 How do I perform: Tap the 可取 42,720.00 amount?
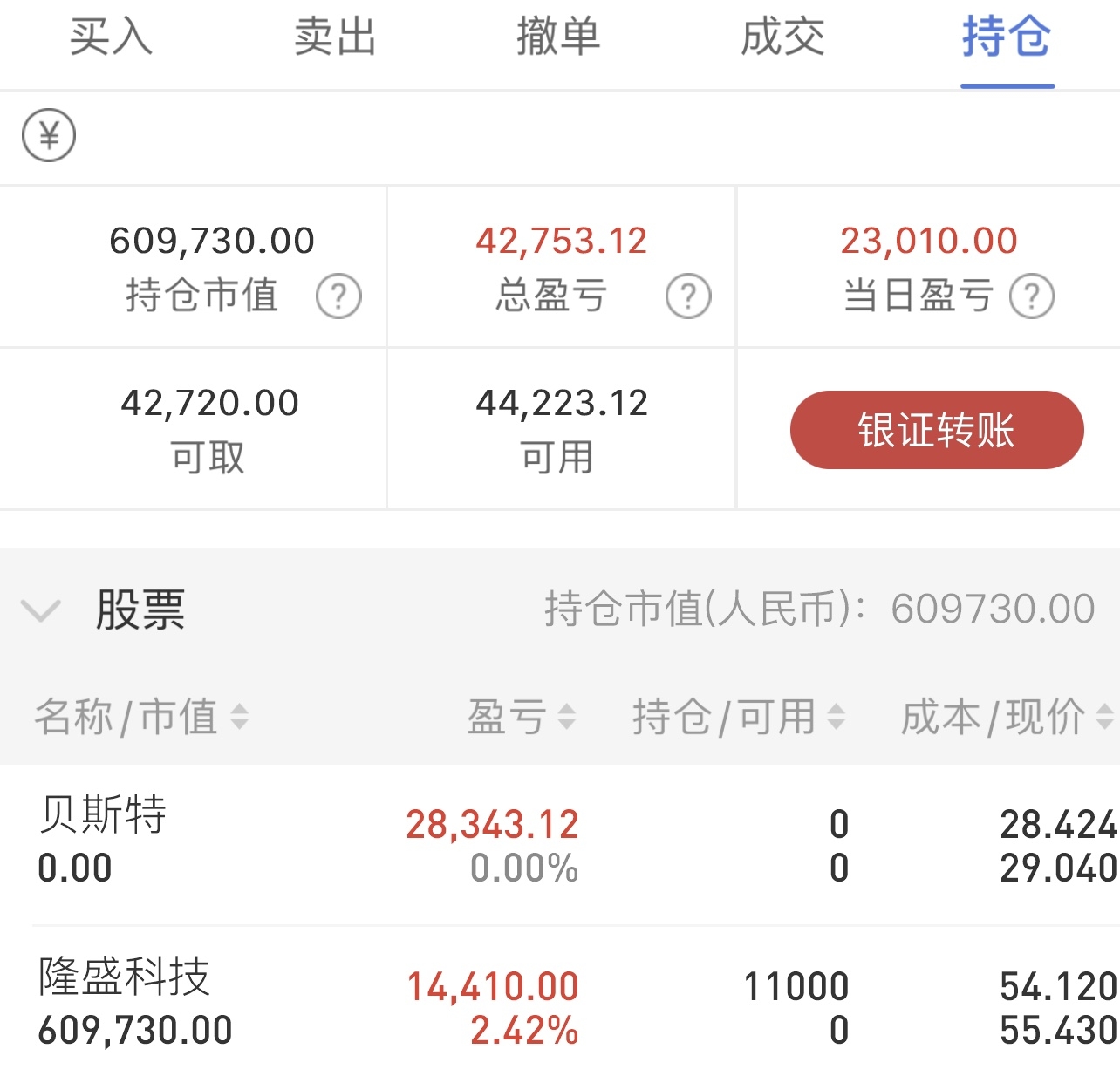coord(209,403)
